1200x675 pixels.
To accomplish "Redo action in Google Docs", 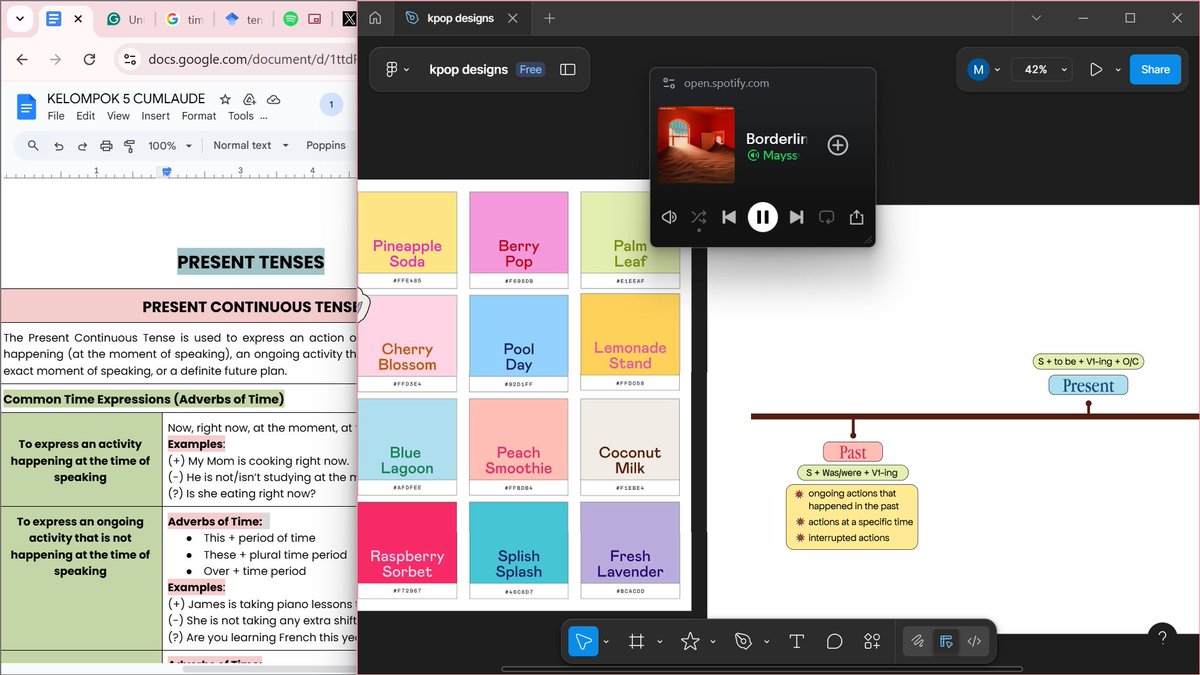I will click(x=82, y=145).
